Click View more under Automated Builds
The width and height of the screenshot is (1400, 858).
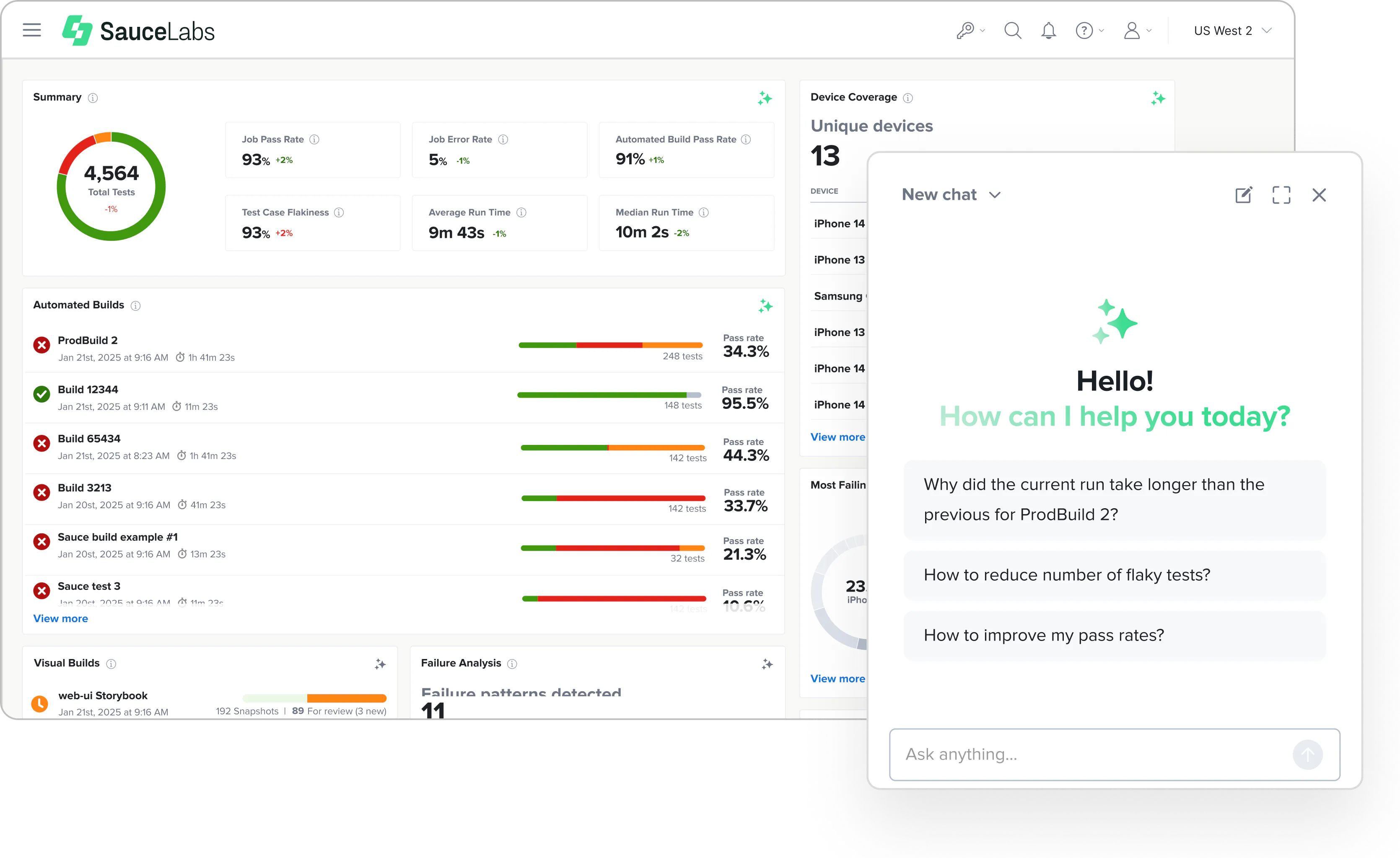coord(61,618)
